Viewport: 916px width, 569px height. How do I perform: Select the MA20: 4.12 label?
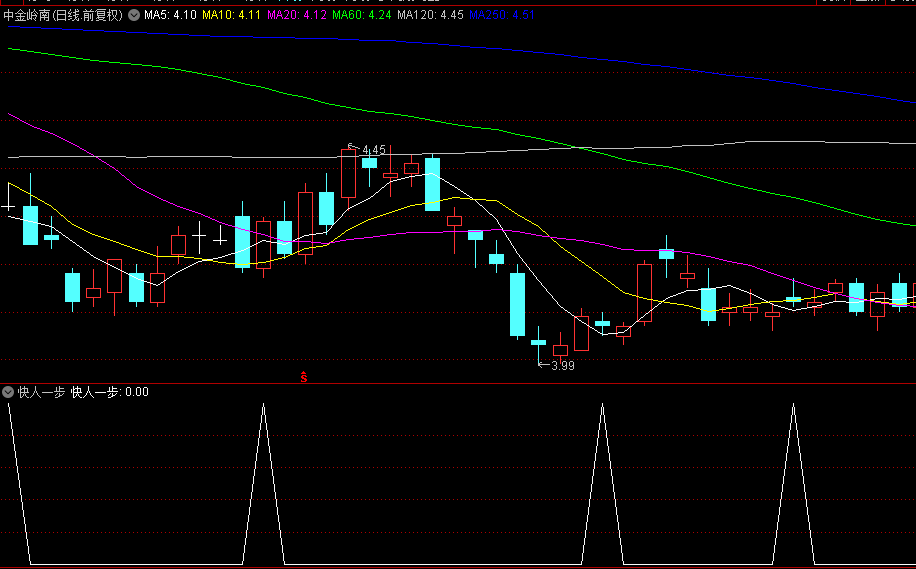[x=297, y=15]
